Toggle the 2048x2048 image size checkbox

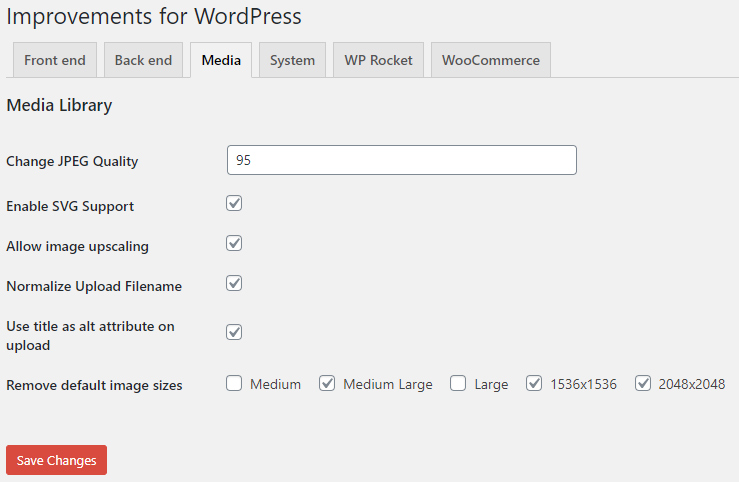pos(643,384)
